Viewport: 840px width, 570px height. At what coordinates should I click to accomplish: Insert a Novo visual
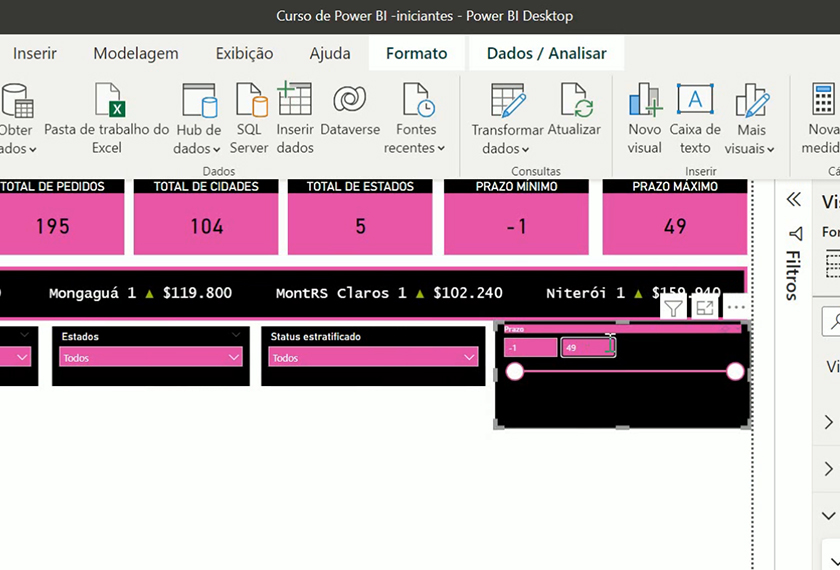645,102
